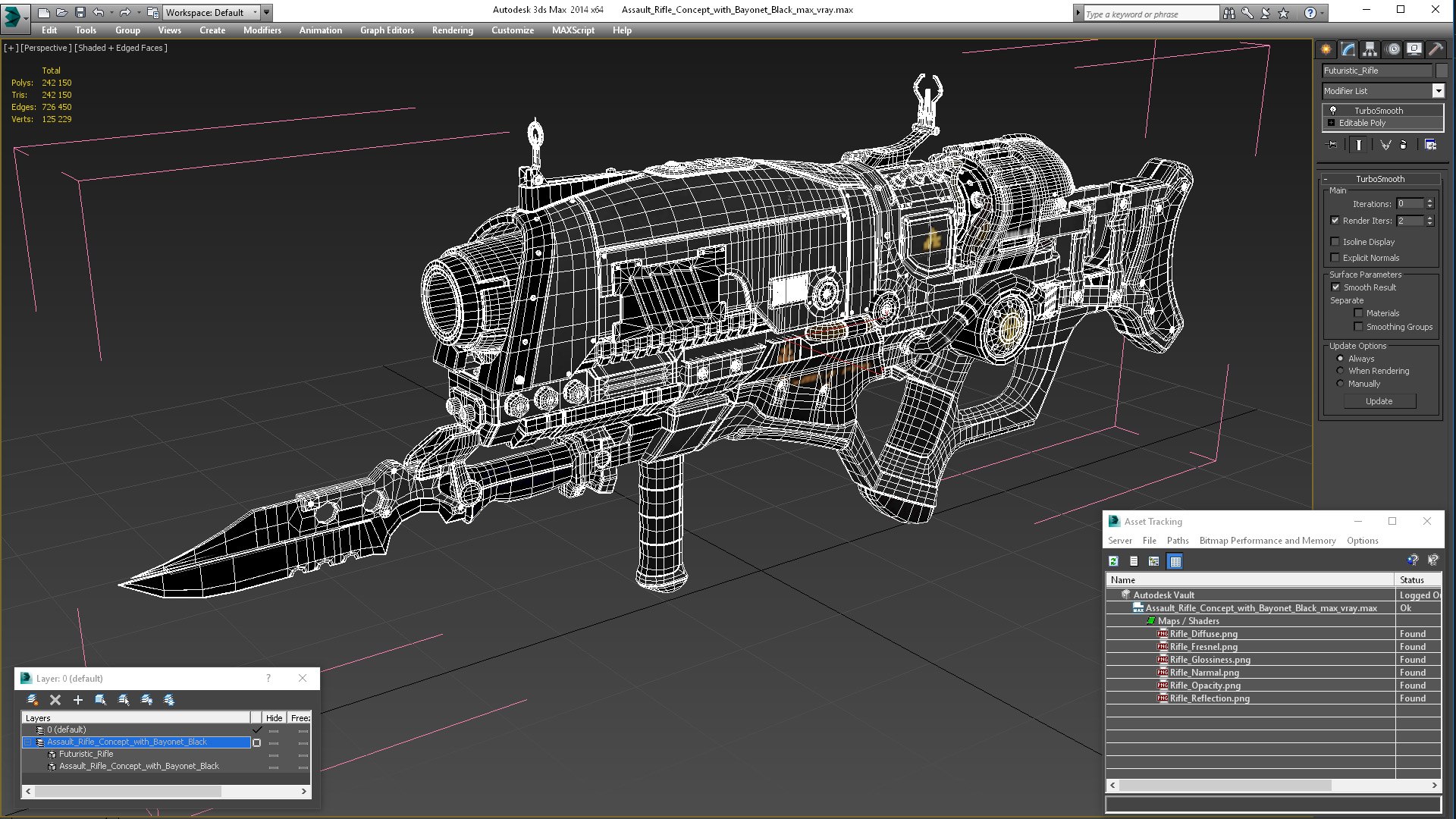The width and height of the screenshot is (1456, 819).
Task: Click the object color swatch next to name
Action: (x=1442, y=71)
